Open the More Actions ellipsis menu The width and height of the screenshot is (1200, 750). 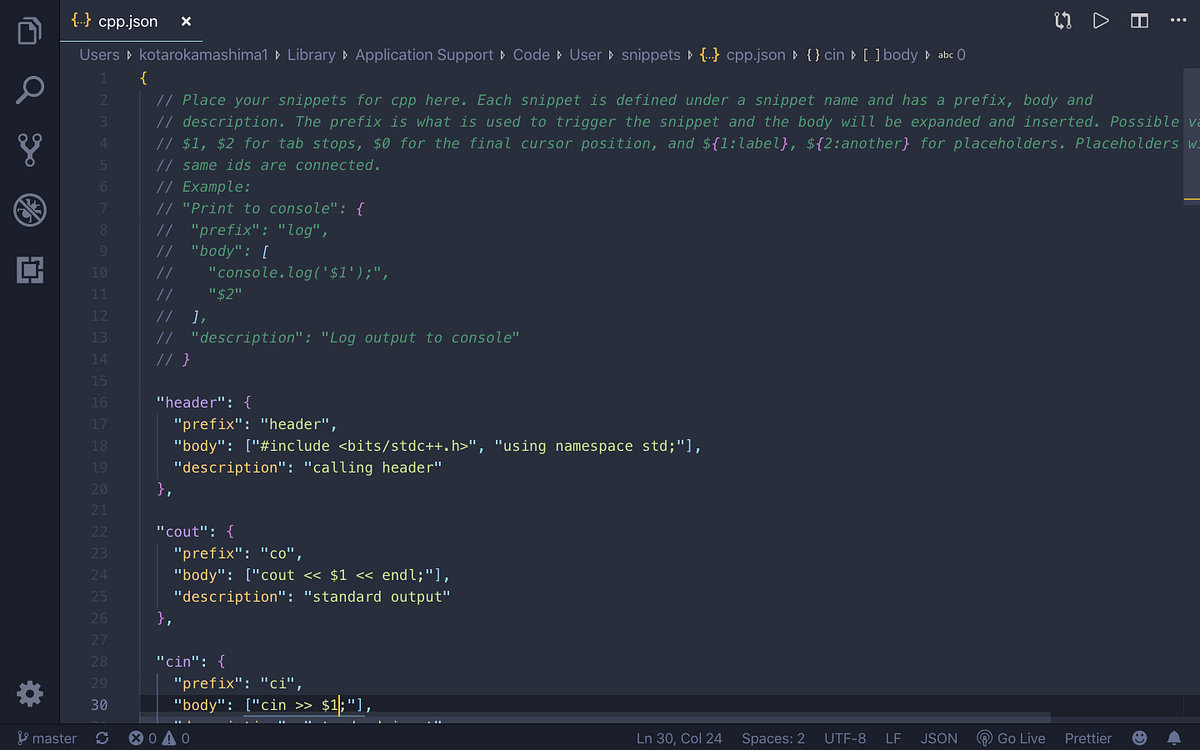click(x=1178, y=20)
